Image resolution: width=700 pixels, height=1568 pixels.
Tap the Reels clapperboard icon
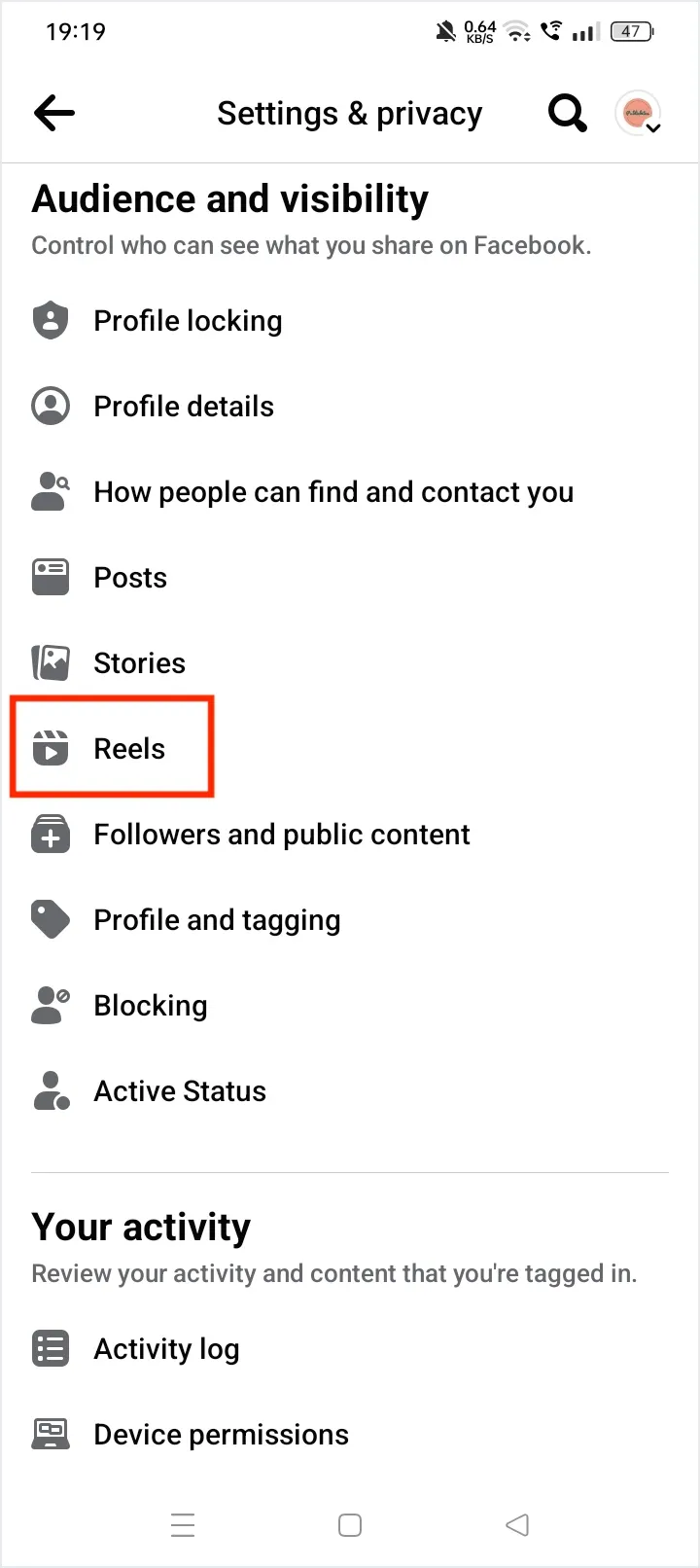coord(51,749)
